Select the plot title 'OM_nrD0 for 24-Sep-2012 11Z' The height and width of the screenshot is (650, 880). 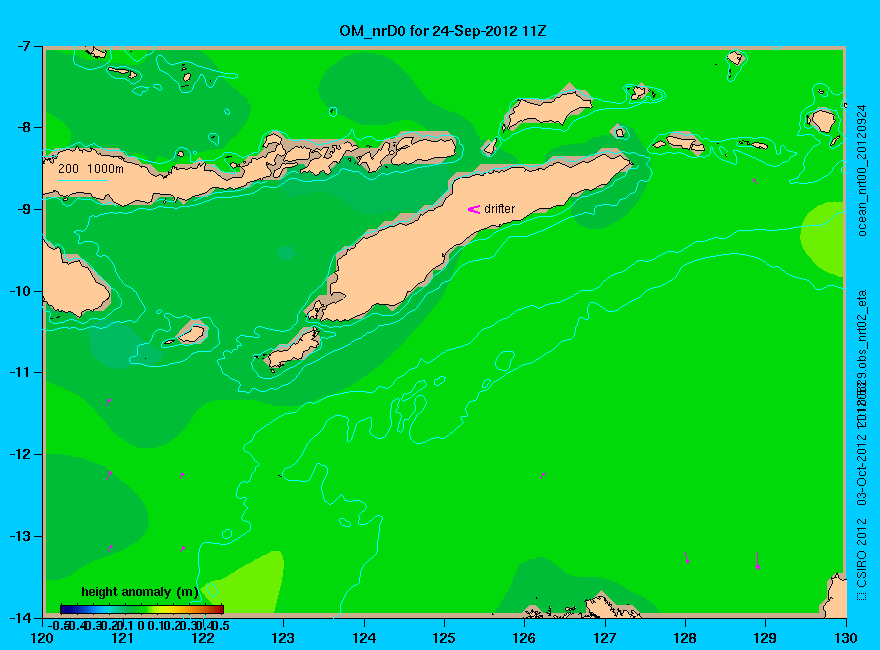[442, 31]
